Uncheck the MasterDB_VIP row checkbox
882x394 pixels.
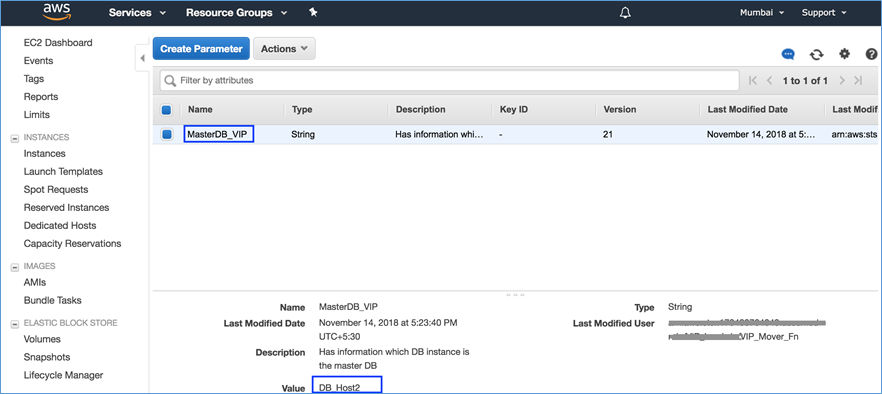166,135
